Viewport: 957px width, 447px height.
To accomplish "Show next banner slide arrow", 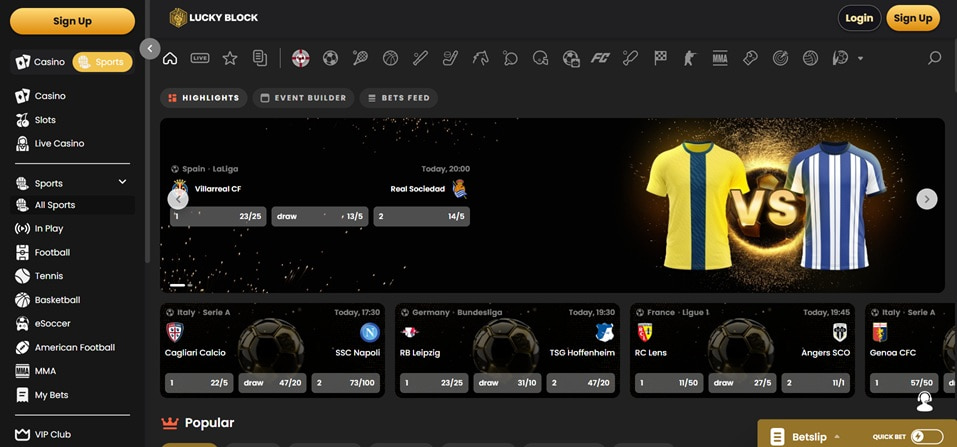I will [x=926, y=199].
